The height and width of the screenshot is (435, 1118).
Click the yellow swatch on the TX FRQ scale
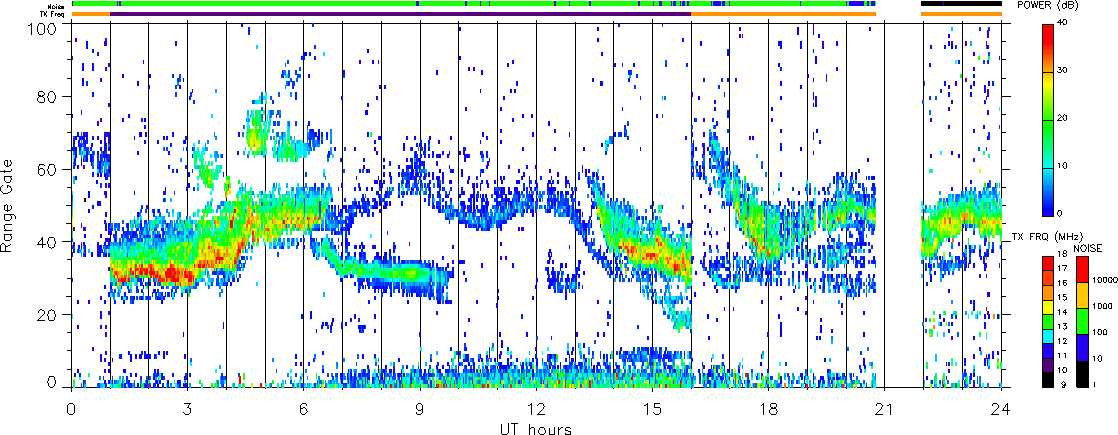pos(1048,307)
